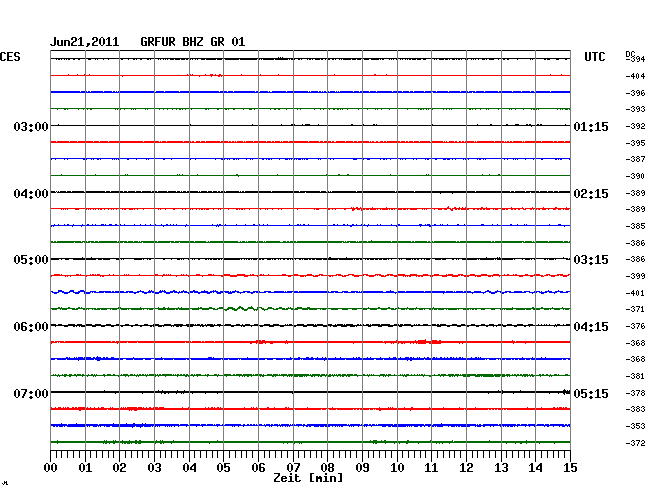This screenshot has height=494, width=650.
Task: Click minute label 13 on time axis
Action: (501, 468)
